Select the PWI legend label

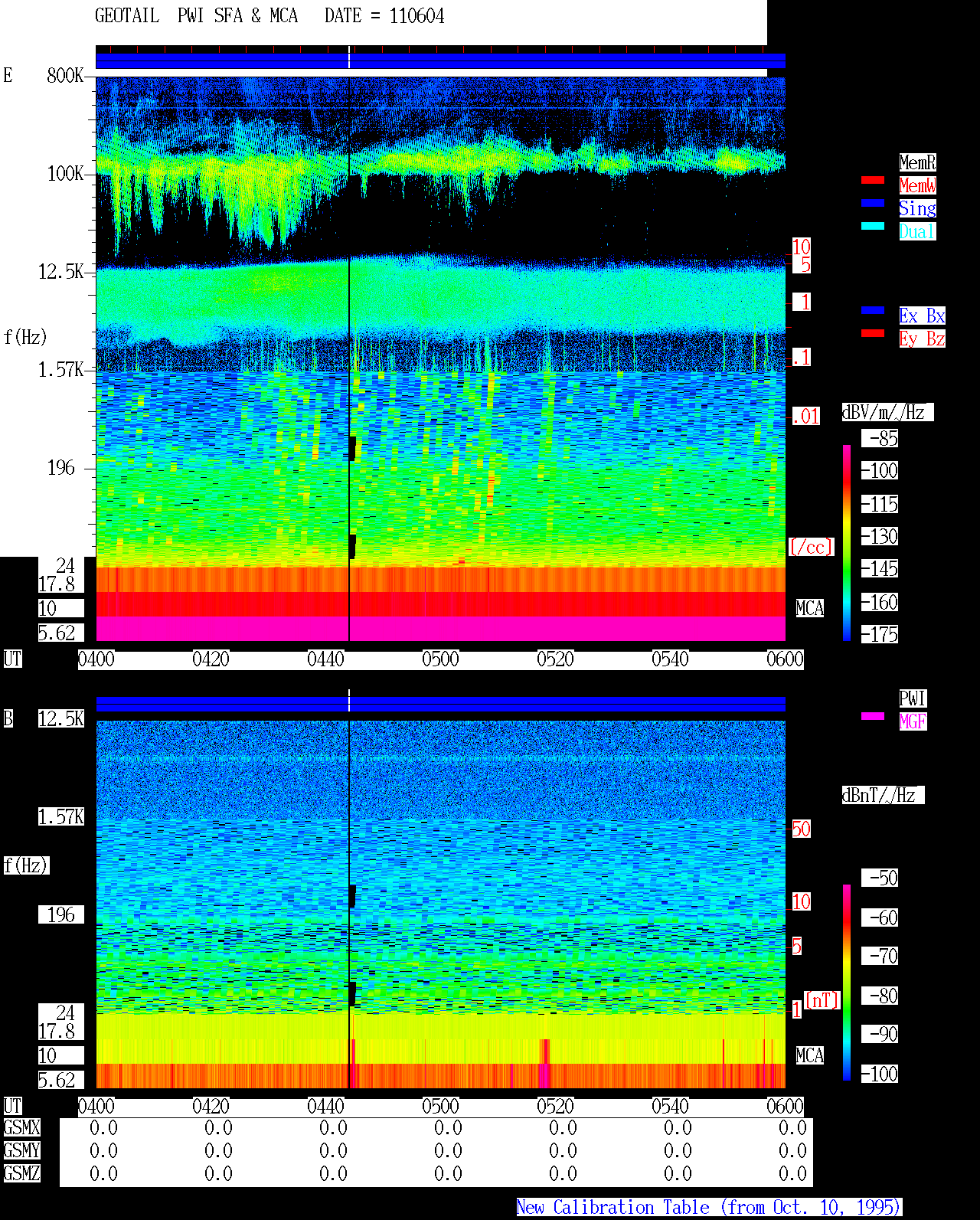pos(913,698)
